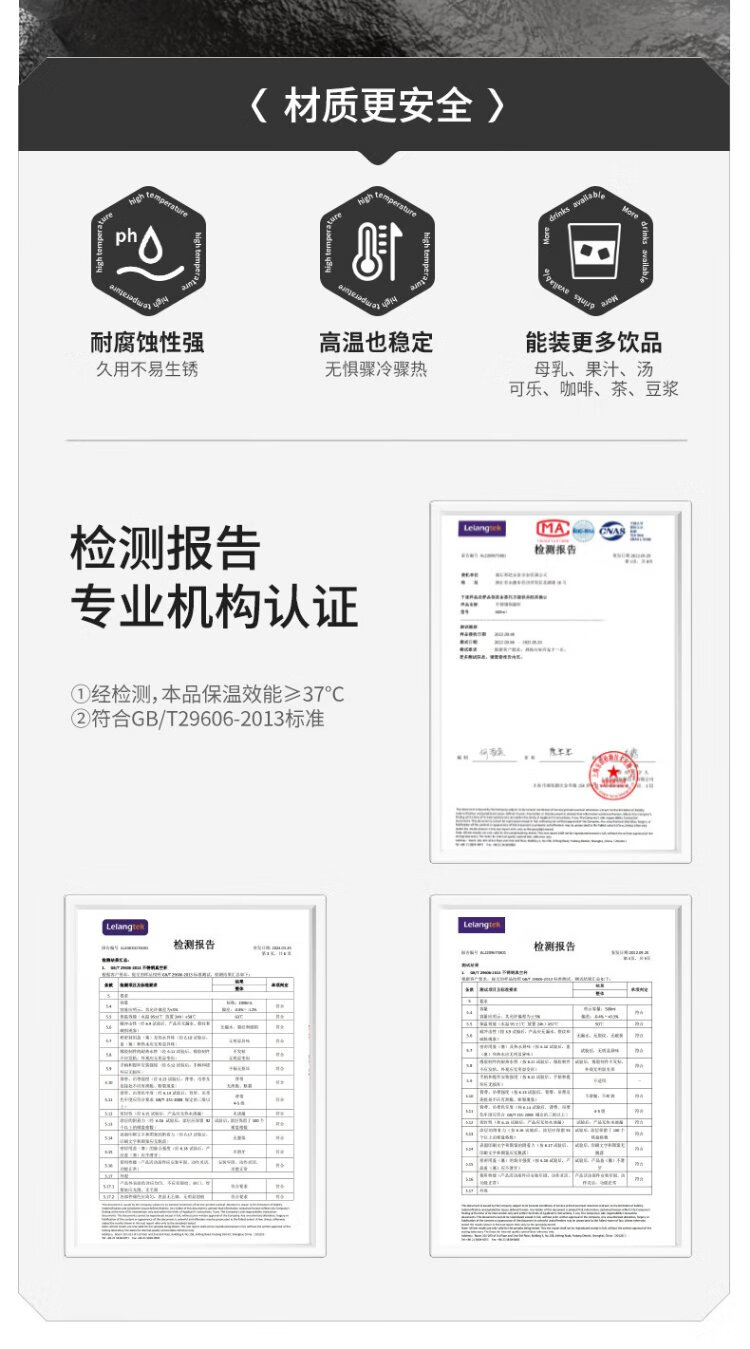Click the drink glass hexagon icon
The image size is (750, 1349).
(x=594, y=250)
